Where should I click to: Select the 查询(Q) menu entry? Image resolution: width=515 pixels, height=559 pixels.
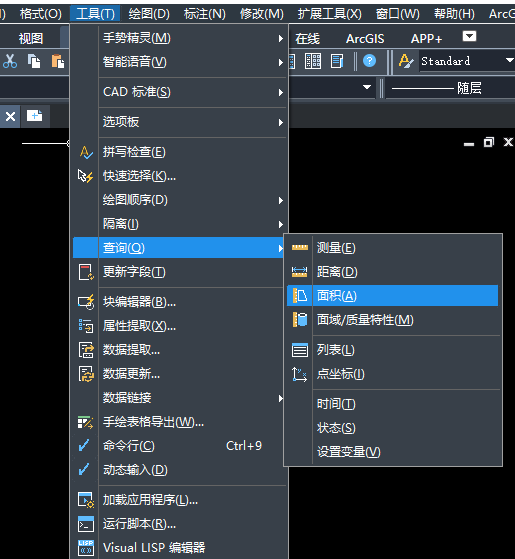[x=179, y=247]
